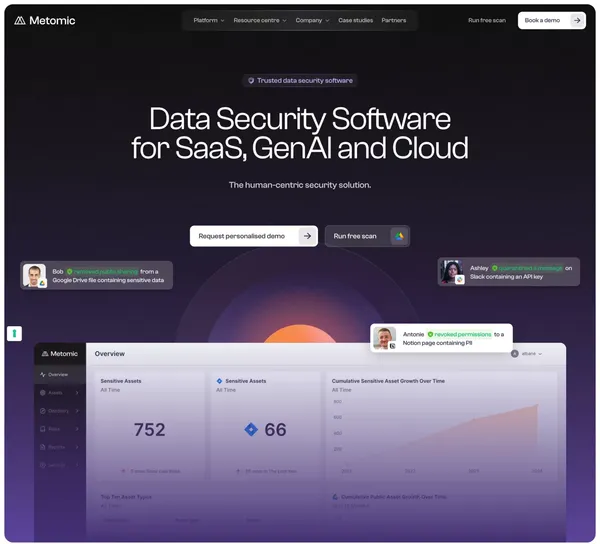Image resolution: width=600 pixels, height=544 pixels.
Task: Click the Assets icon in the sidebar
Action: click(x=43, y=393)
